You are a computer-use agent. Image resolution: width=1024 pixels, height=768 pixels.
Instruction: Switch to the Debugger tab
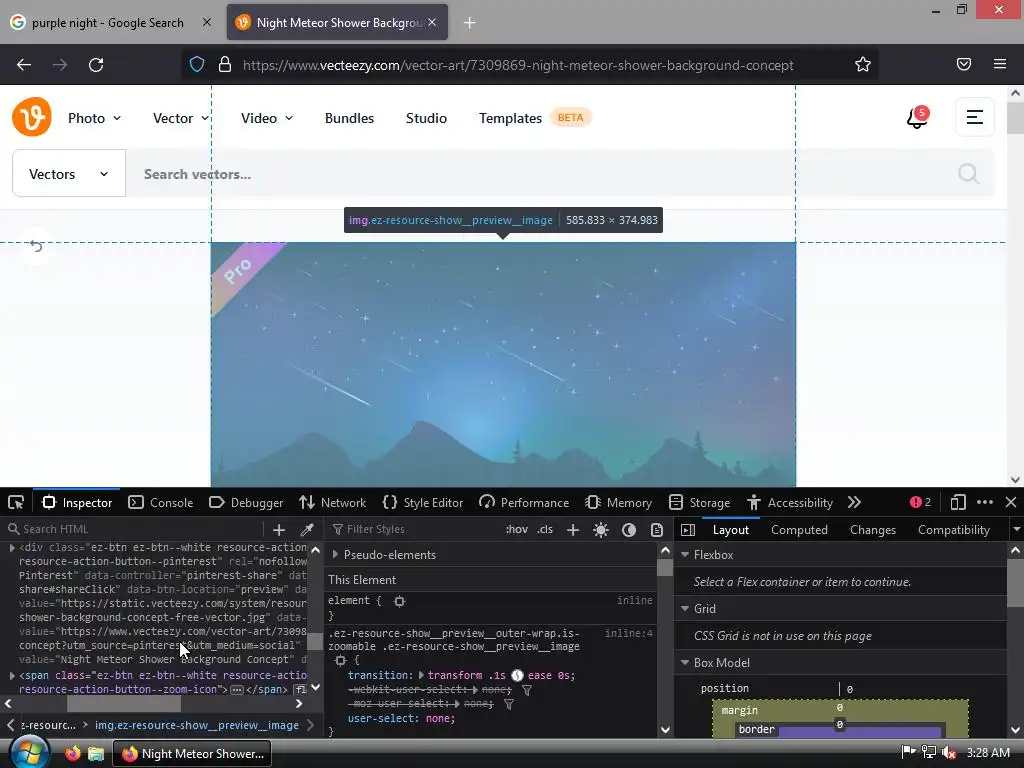tap(246, 502)
